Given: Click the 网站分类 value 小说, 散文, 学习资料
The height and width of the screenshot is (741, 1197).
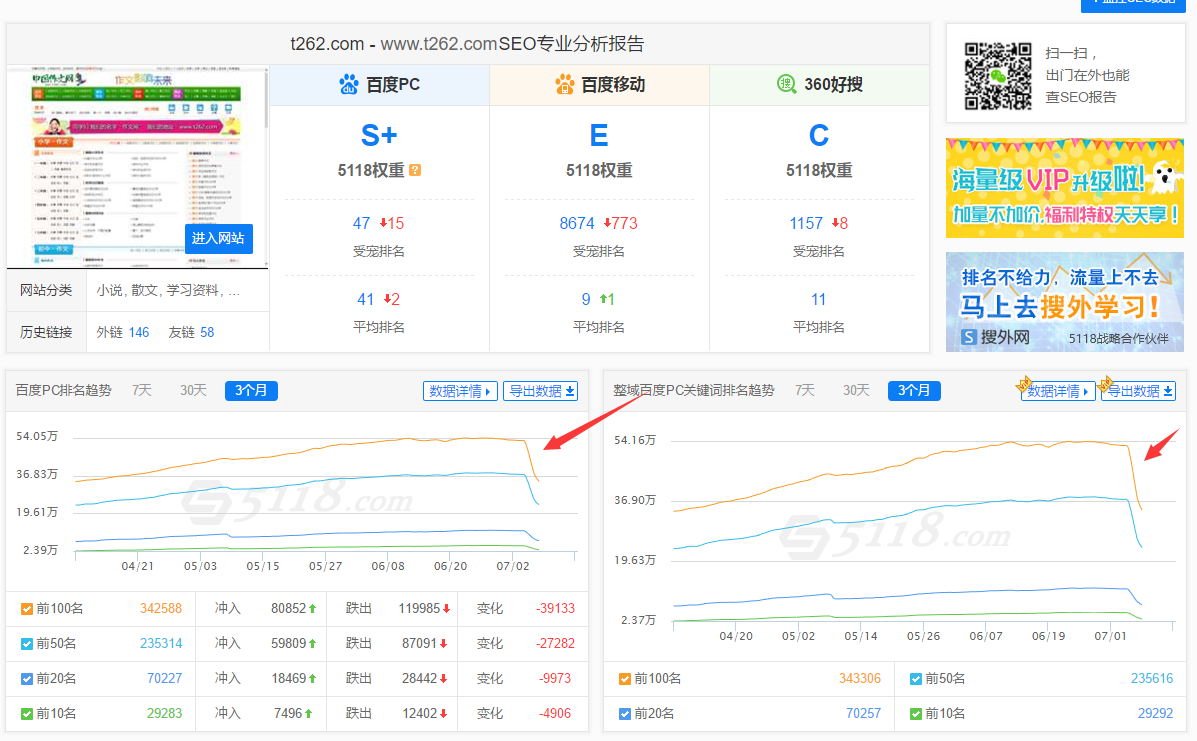Looking at the screenshot, I should coord(168,291).
